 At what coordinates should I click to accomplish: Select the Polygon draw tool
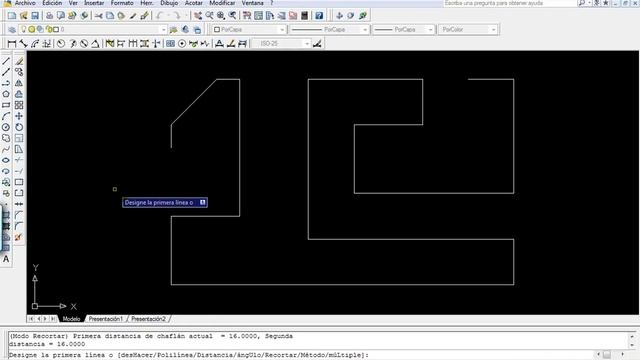pyautogui.click(x=6, y=94)
